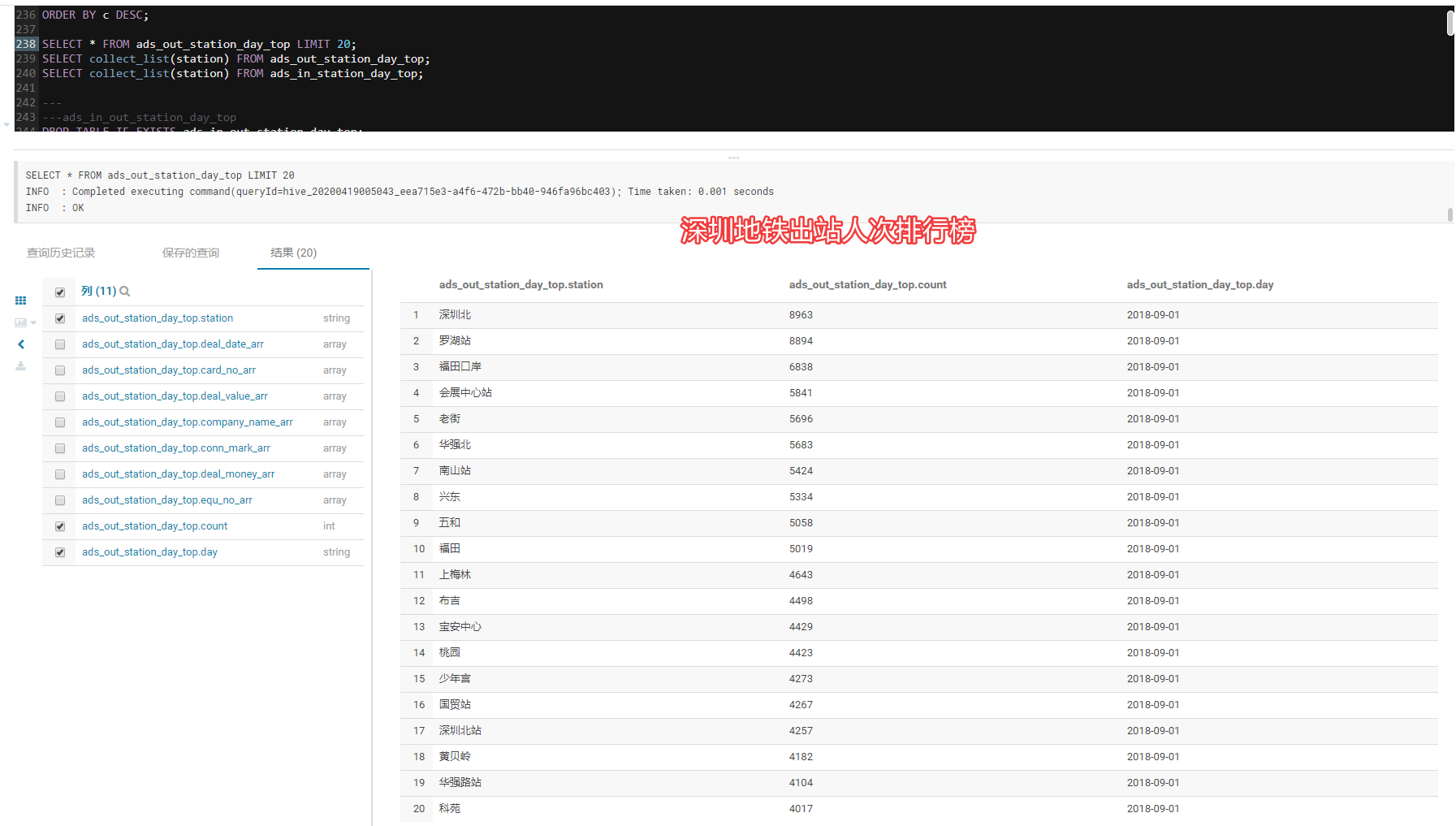
Task: Hide the ads_out_station_day_top.day column via checkbox
Action: point(60,552)
